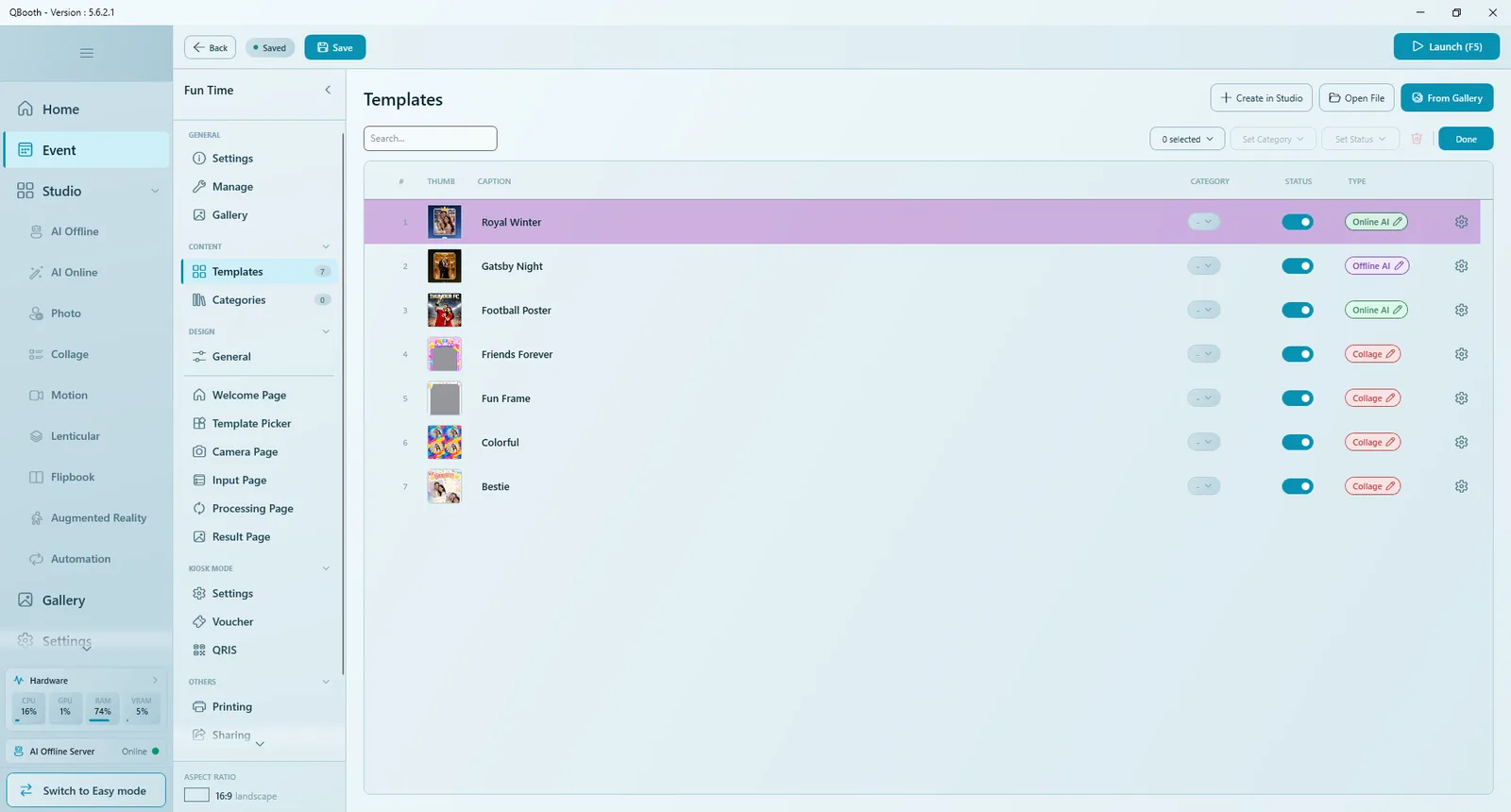Viewport: 1511px width, 812px height.
Task: Select the Colorful template thumbnail
Action: (x=444, y=442)
